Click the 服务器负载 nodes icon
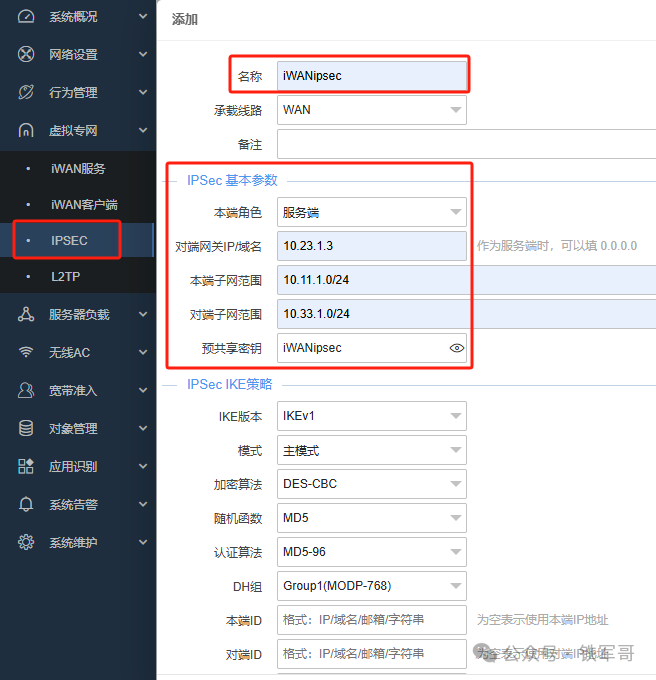Viewport: 656px width, 680px height. 26,314
